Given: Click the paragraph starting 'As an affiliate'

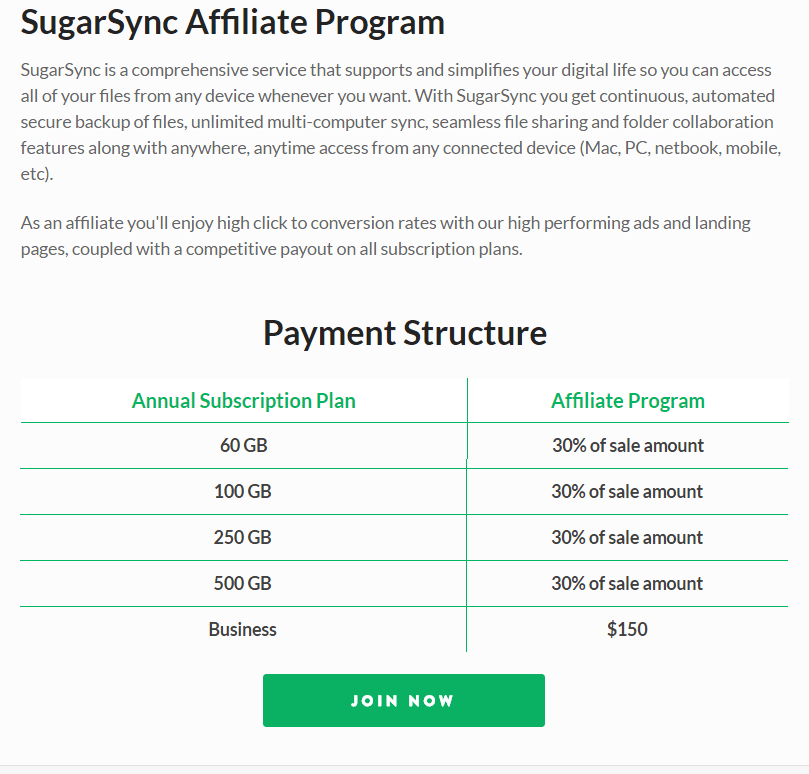Looking at the screenshot, I should point(385,236).
